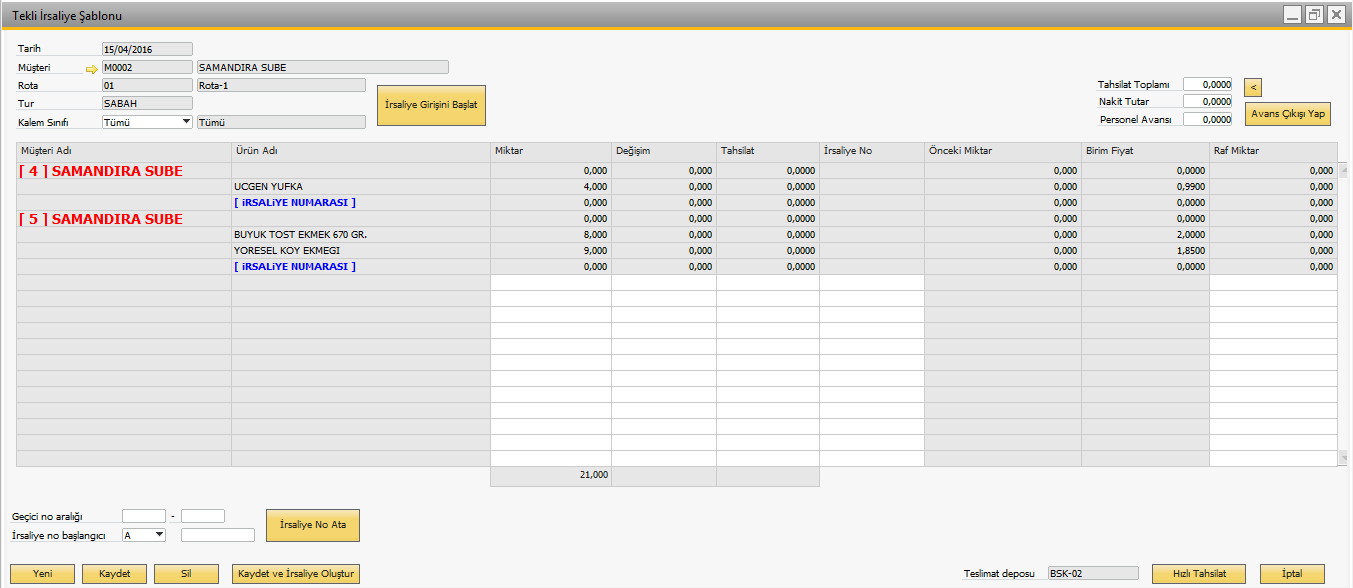Click the Kaydet button
The image size is (1353, 588).
point(114,574)
